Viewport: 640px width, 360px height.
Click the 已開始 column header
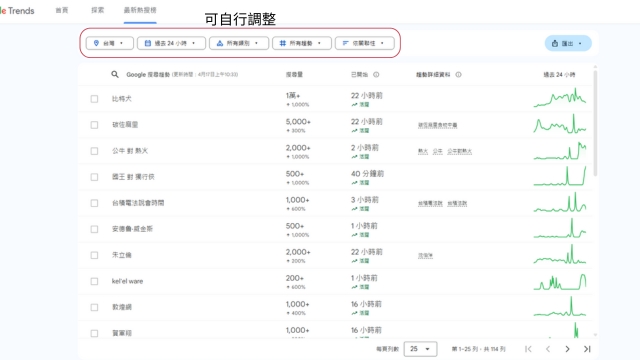pos(359,75)
